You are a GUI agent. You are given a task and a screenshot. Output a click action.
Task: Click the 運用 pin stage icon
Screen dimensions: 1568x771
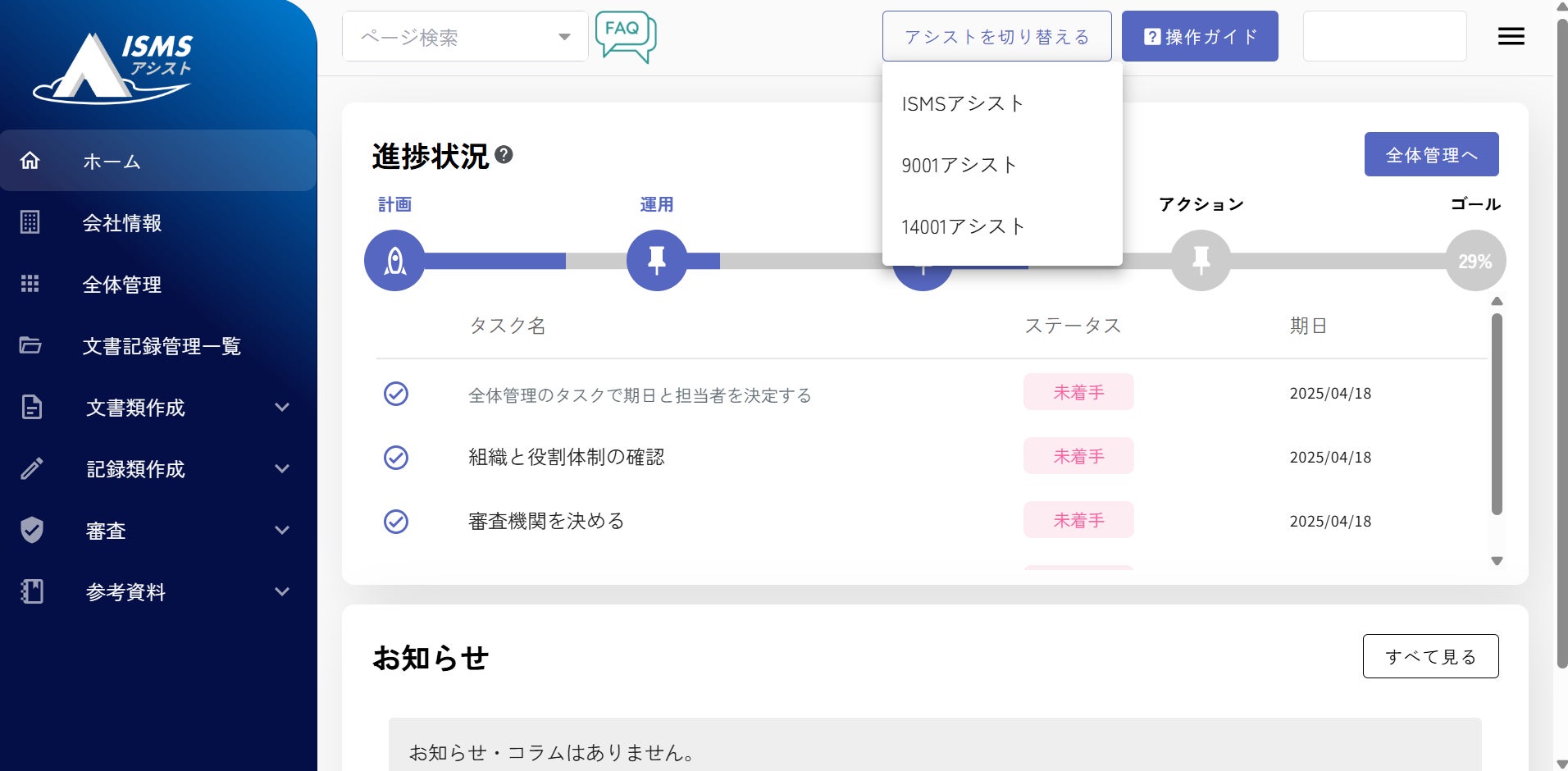click(656, 261)
